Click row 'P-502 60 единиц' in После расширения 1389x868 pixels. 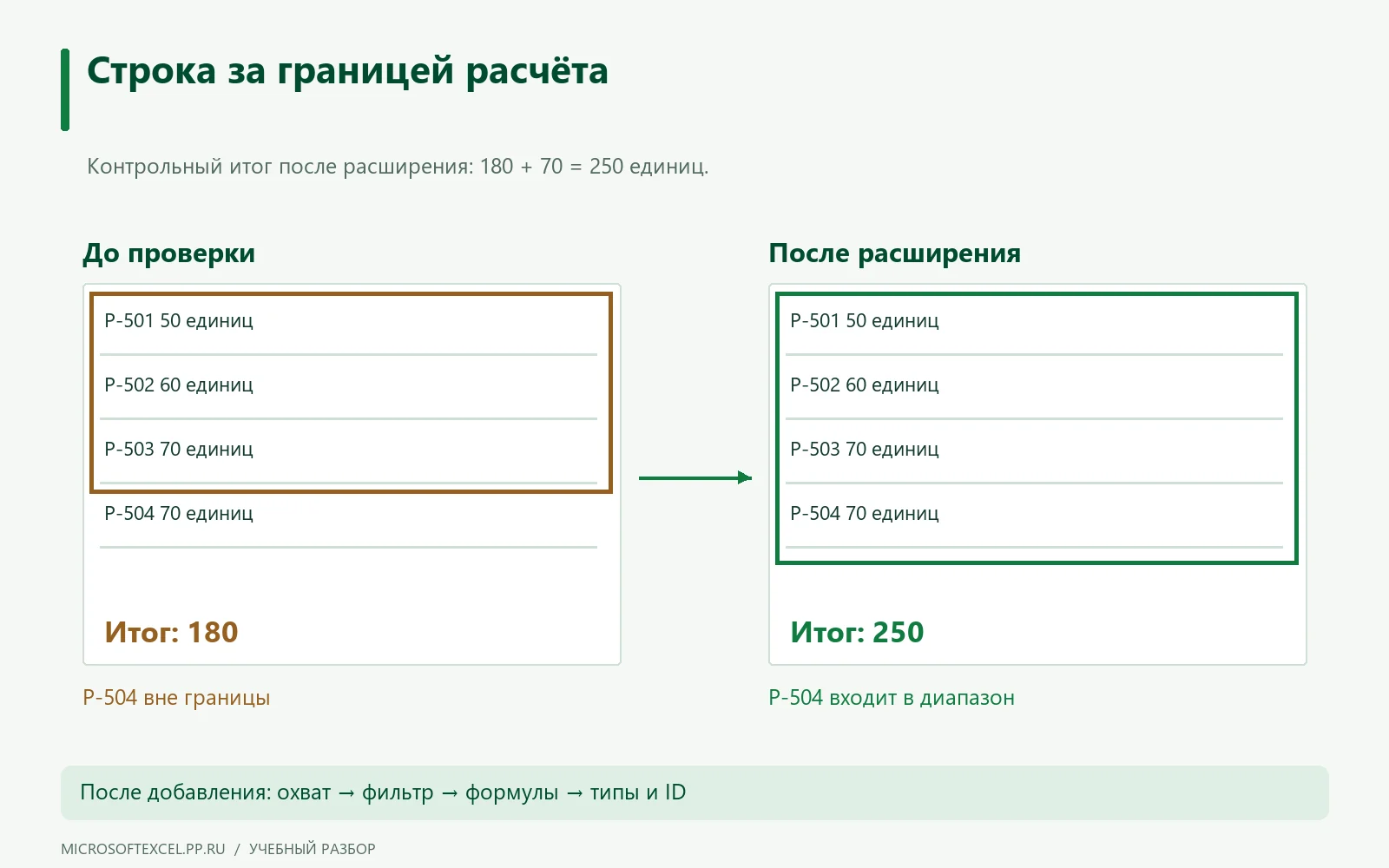[1034, 386]
